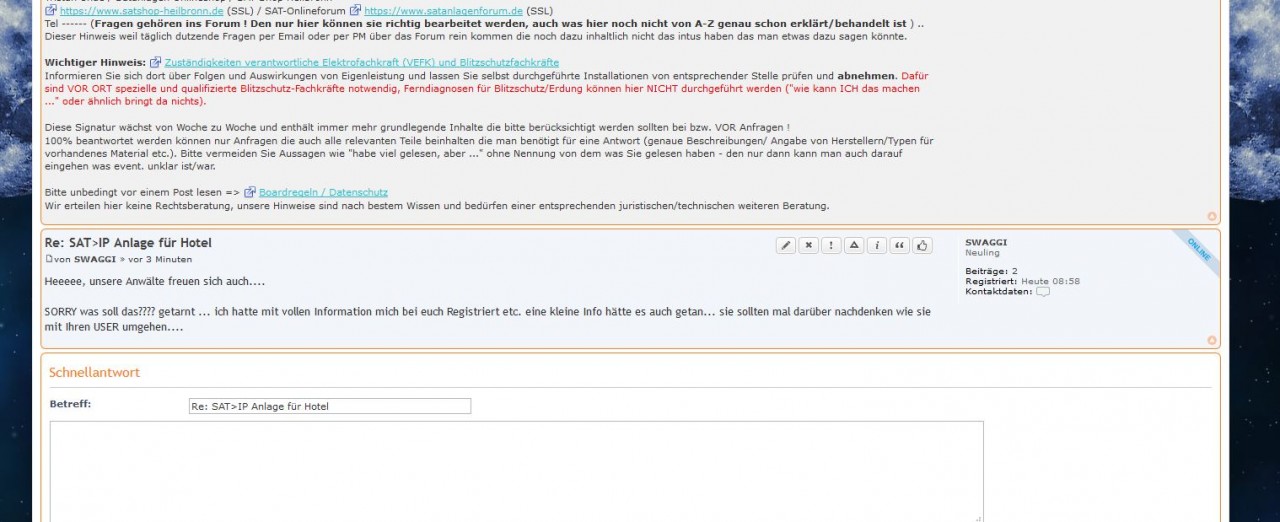Open the Elektrofachkraft und Blitzschutzfachkräfte link
The width and height of the screenshot is (1280, 522).
coord(361,62)
